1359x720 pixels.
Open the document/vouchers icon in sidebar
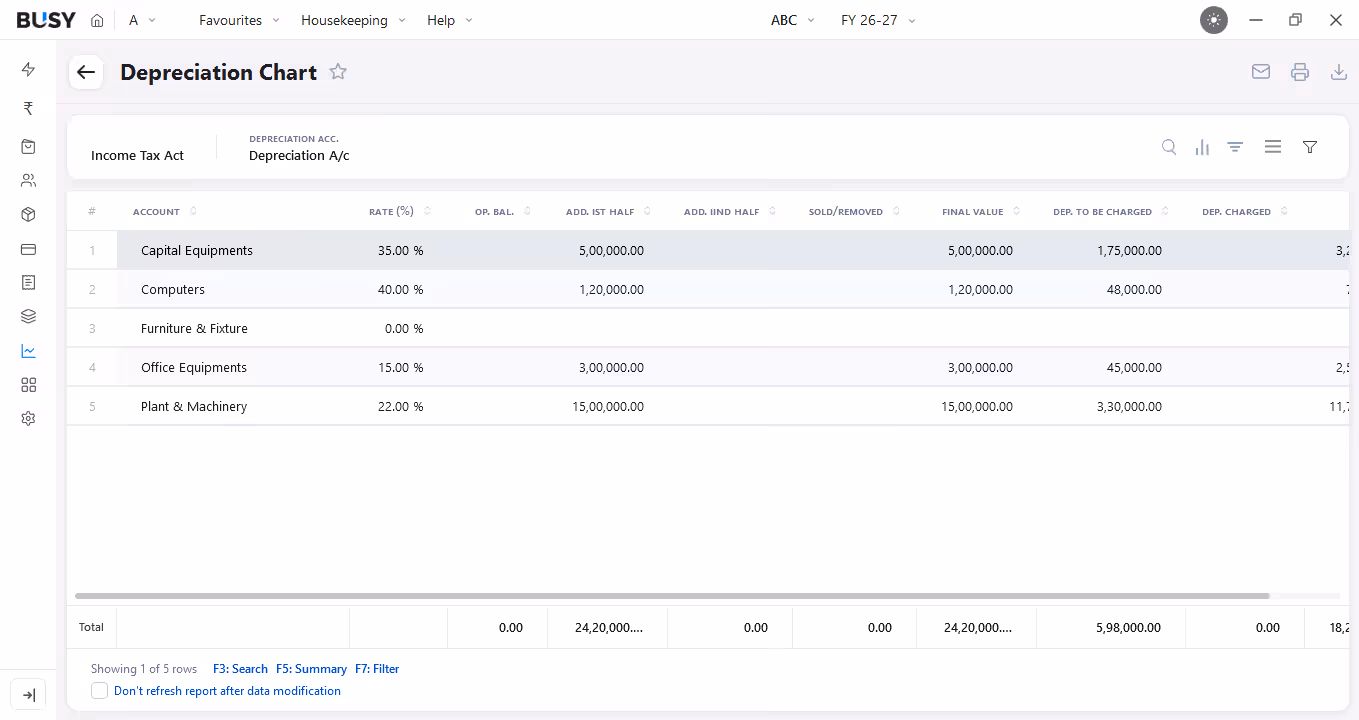point(28,283)
